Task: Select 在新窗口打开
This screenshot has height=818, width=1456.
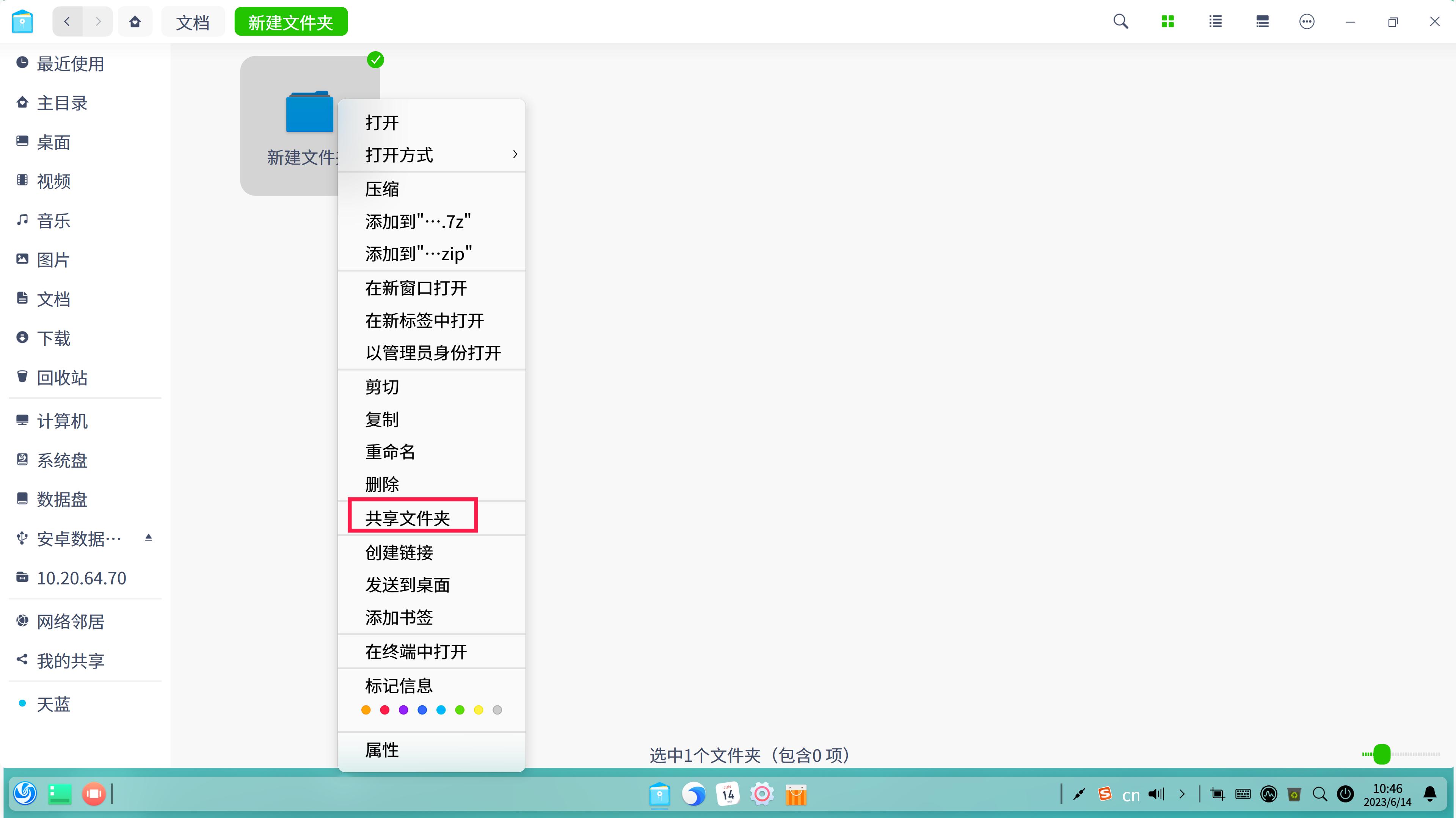Action: [x=431, y=288]
